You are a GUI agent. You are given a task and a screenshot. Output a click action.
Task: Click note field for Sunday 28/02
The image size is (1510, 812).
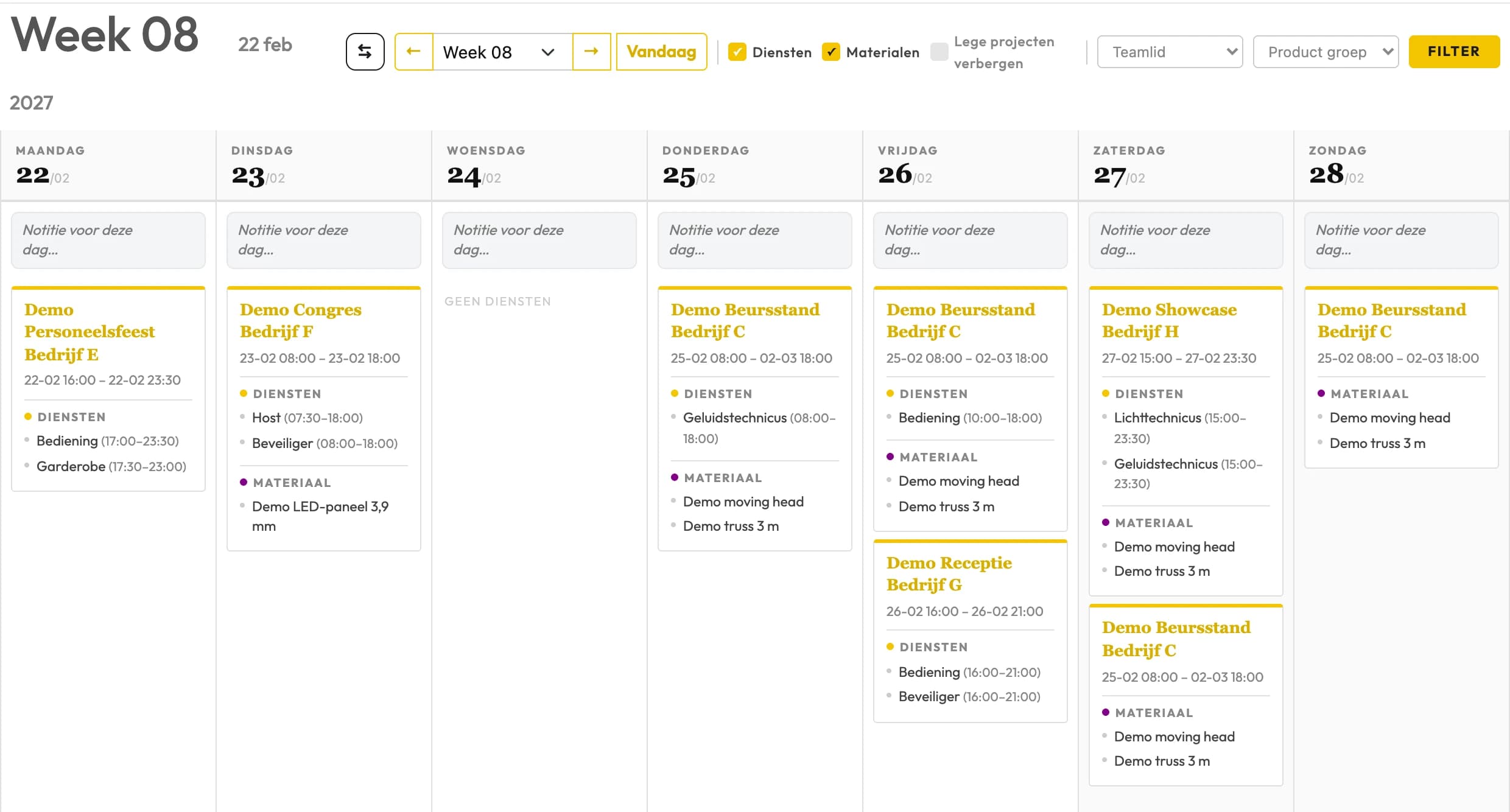point(1402,240)
